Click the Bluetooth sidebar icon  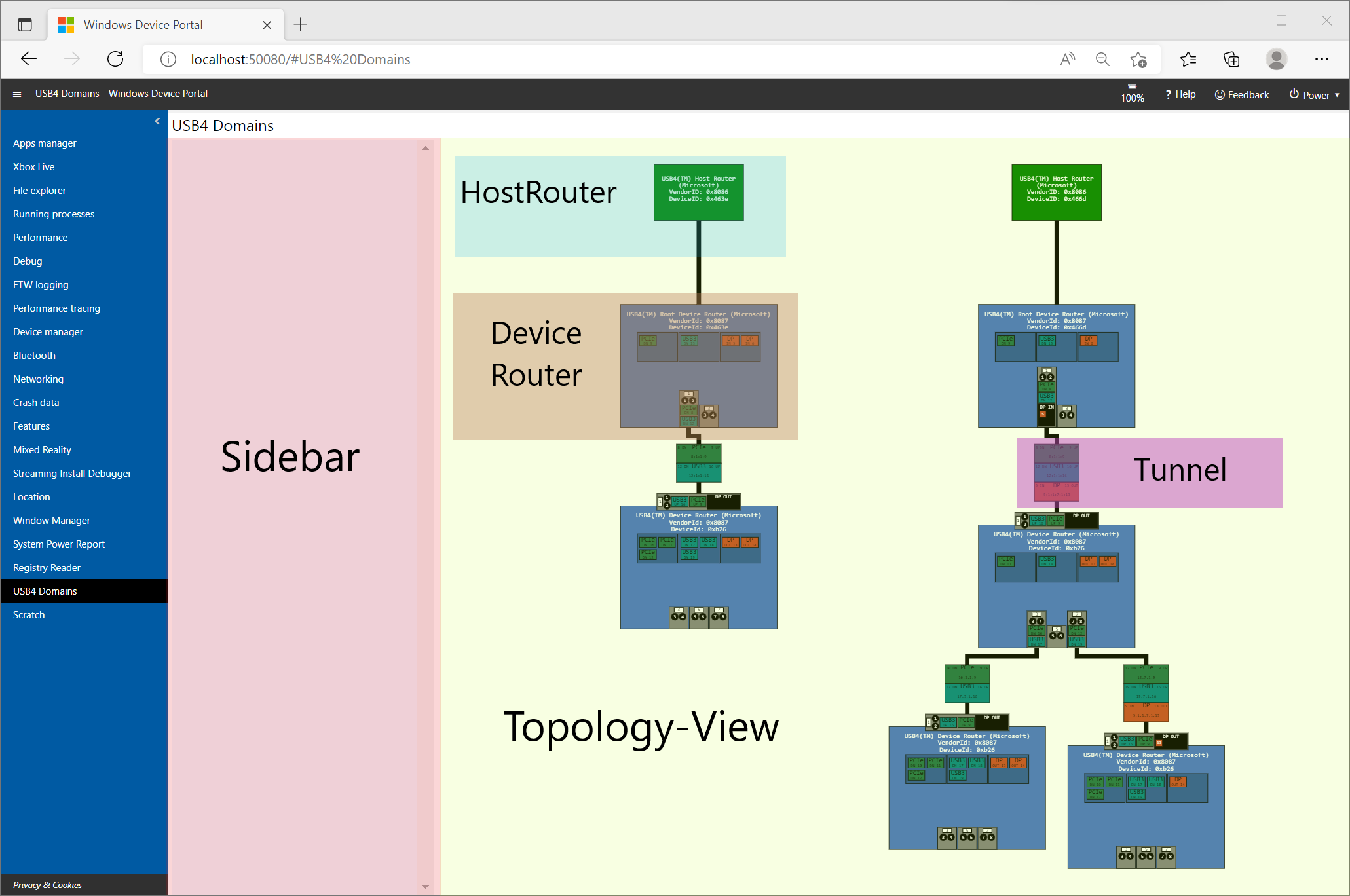[x=35, y=355]
